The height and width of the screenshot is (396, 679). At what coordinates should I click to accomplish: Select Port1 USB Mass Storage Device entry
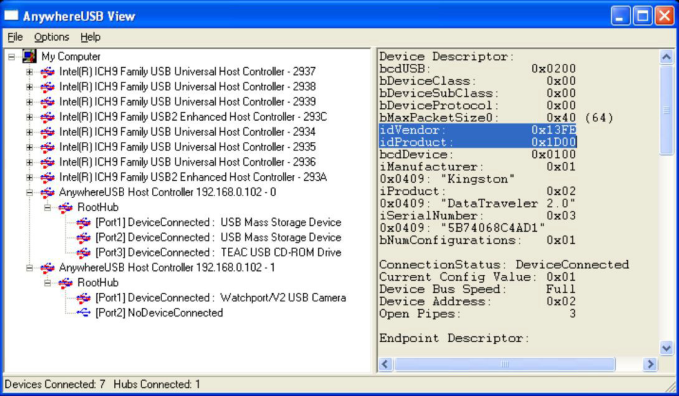tap(218, 223)
